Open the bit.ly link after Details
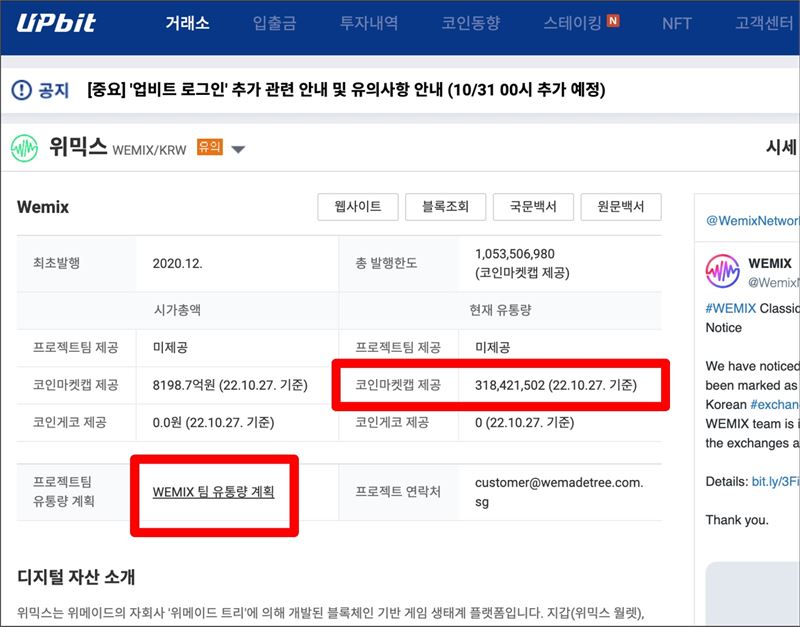The height and width of the screenshot is (627, 800). [775, 482]
